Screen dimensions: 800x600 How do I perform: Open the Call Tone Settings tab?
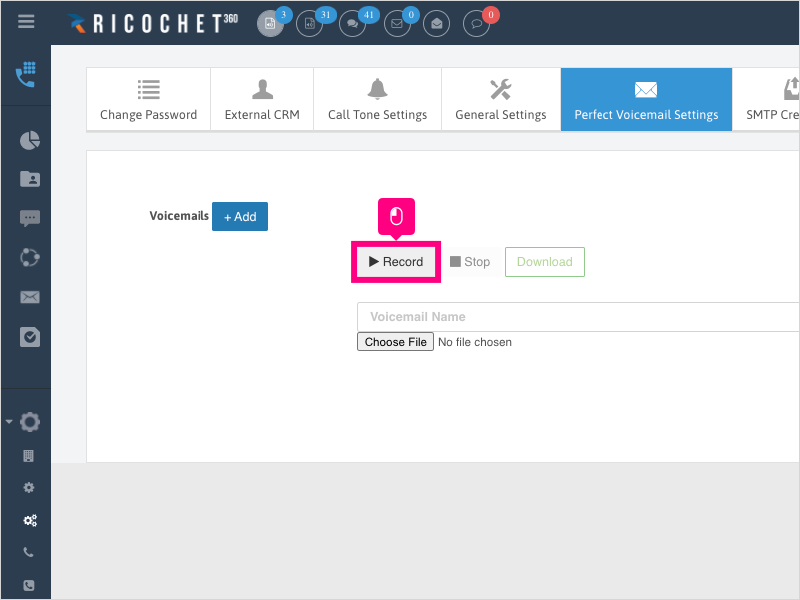[378, 99]
